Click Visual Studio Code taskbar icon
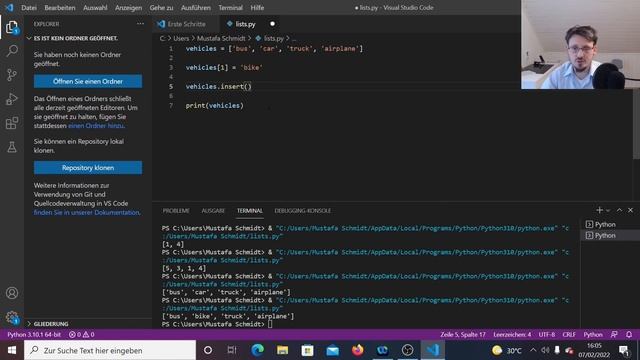640x360 pixels. tap(433, 350)
